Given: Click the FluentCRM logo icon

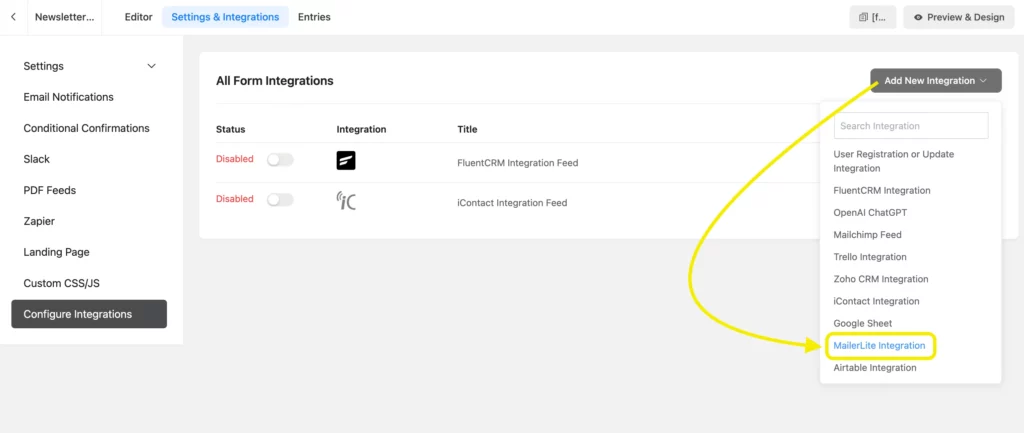Looking at the screenshot, I should [346, 160].
